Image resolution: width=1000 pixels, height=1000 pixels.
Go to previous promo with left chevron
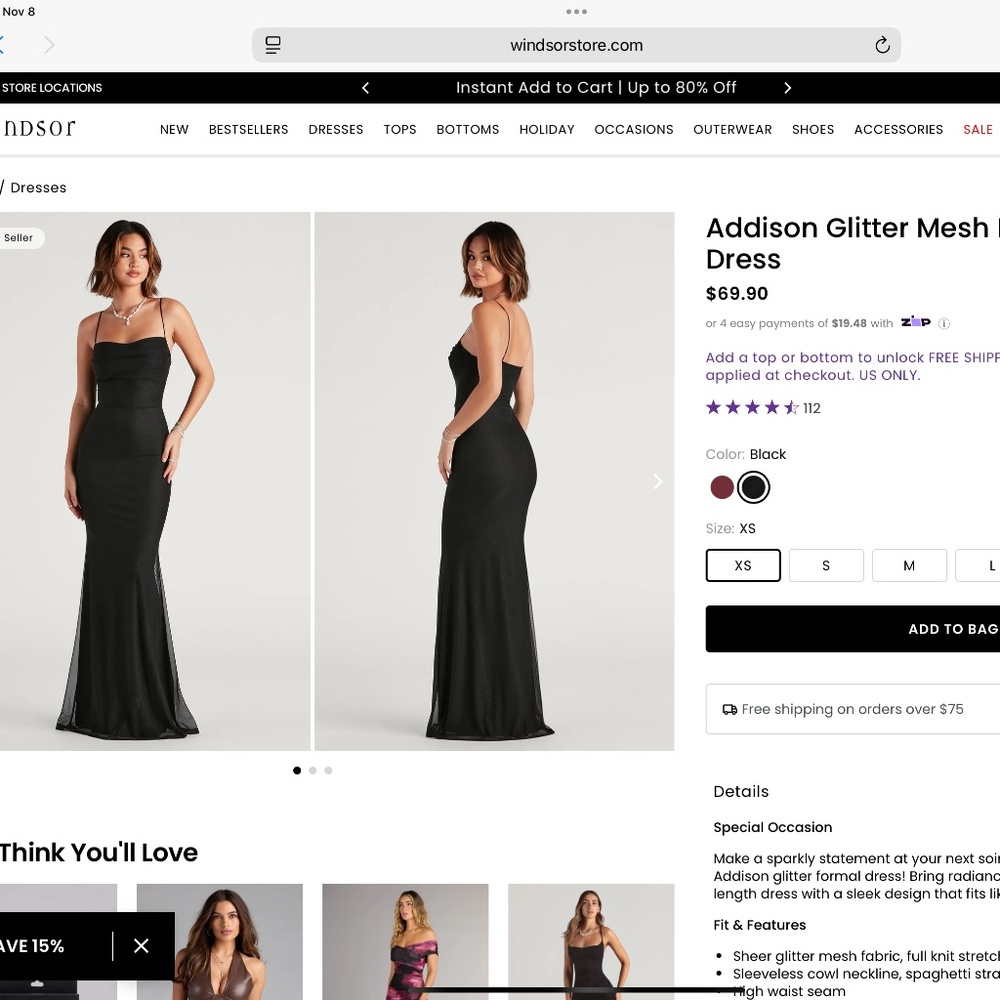(365, 88)
